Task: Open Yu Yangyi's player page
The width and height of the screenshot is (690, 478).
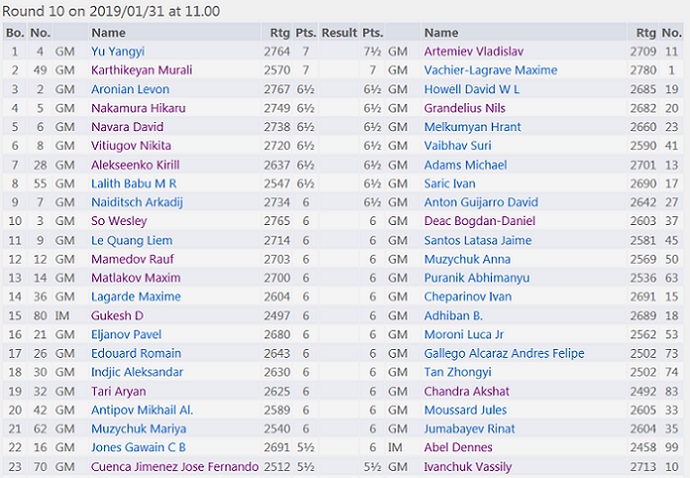Action: [119, 51]
